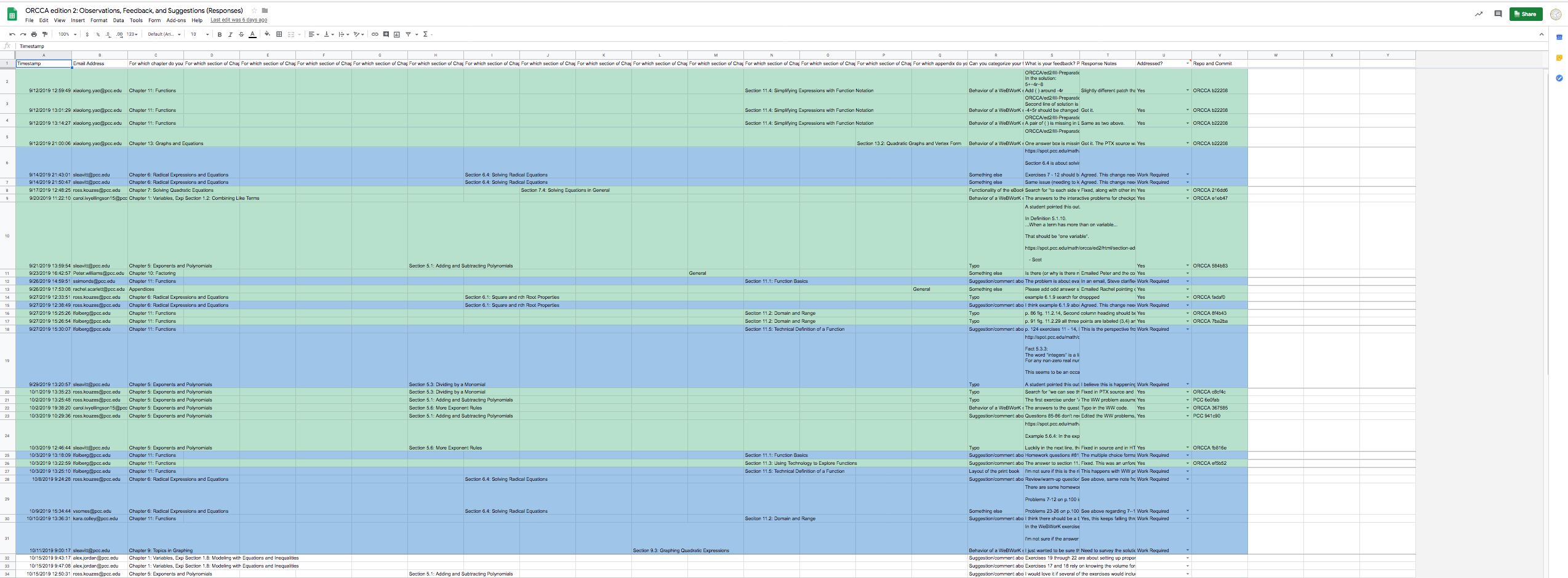Image resolution: width=1568 pixels, height=578 pixels.
Task: Open the Borders tool
Action: point(279,34)
